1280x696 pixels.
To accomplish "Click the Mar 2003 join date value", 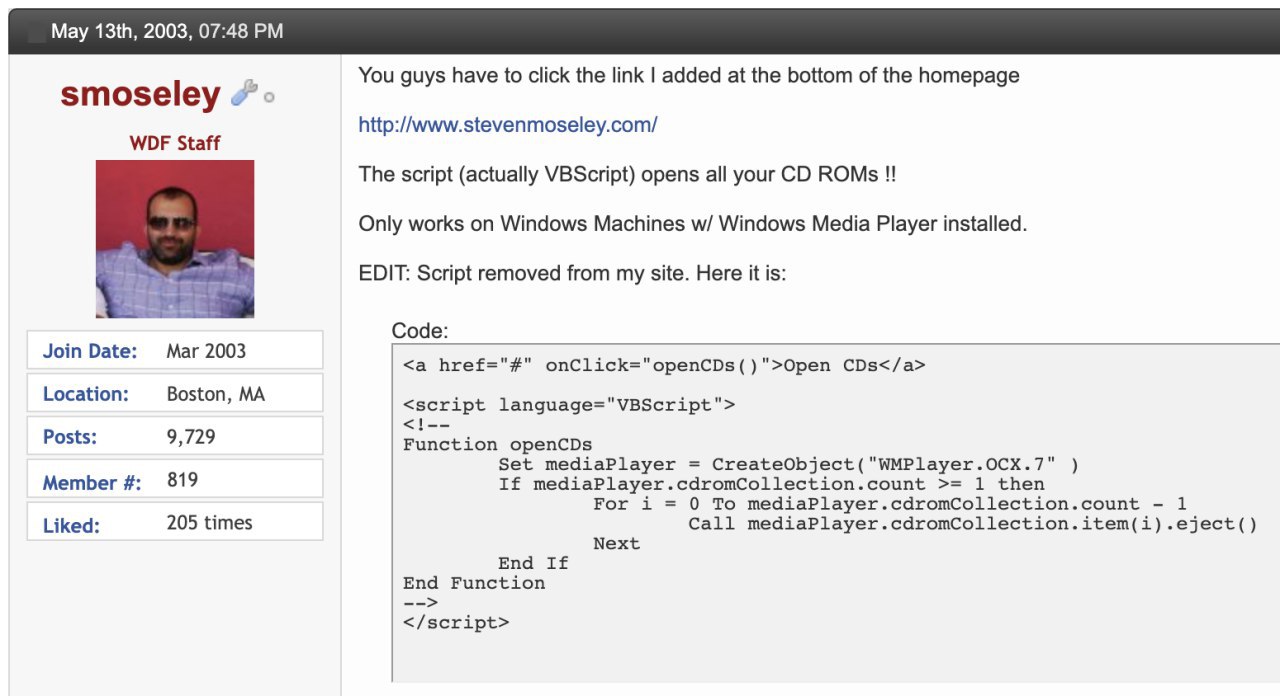I will pyautogui.click(x=206, y=351).
